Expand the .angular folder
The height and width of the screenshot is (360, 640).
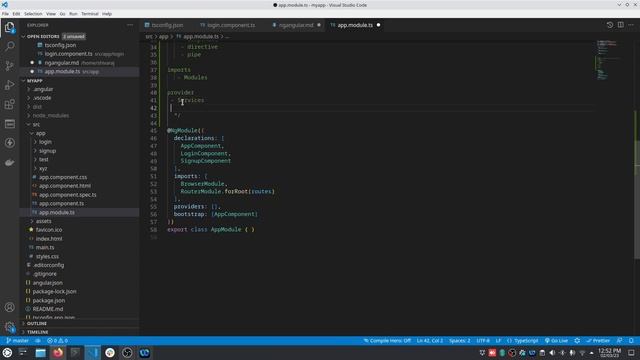tap(80, 89)
